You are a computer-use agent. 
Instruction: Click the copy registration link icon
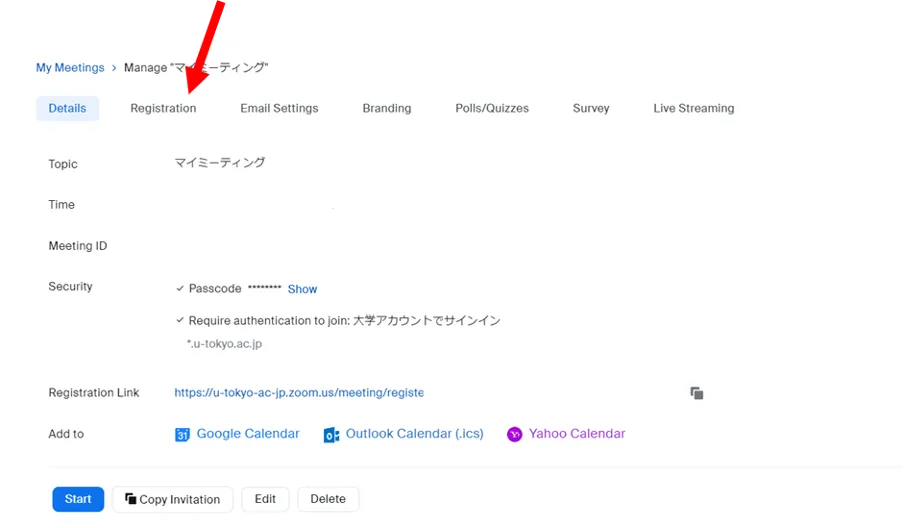697,394
